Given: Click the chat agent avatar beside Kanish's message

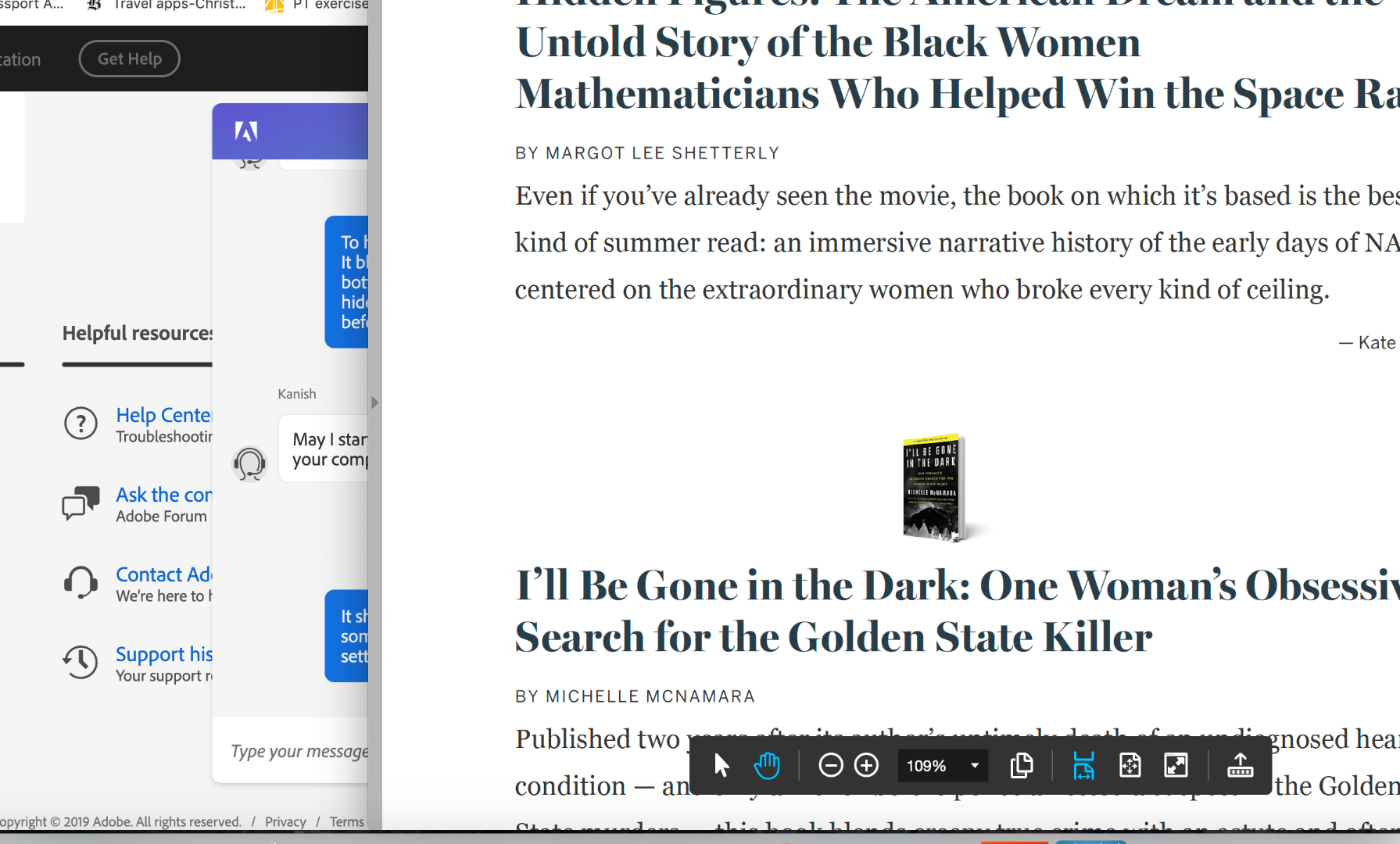Looking at the screenshot, I should [250, 464].
